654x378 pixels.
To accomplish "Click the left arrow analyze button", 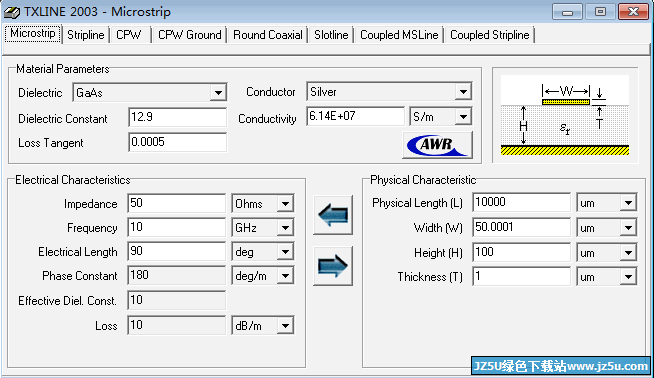I will [333, 215].
